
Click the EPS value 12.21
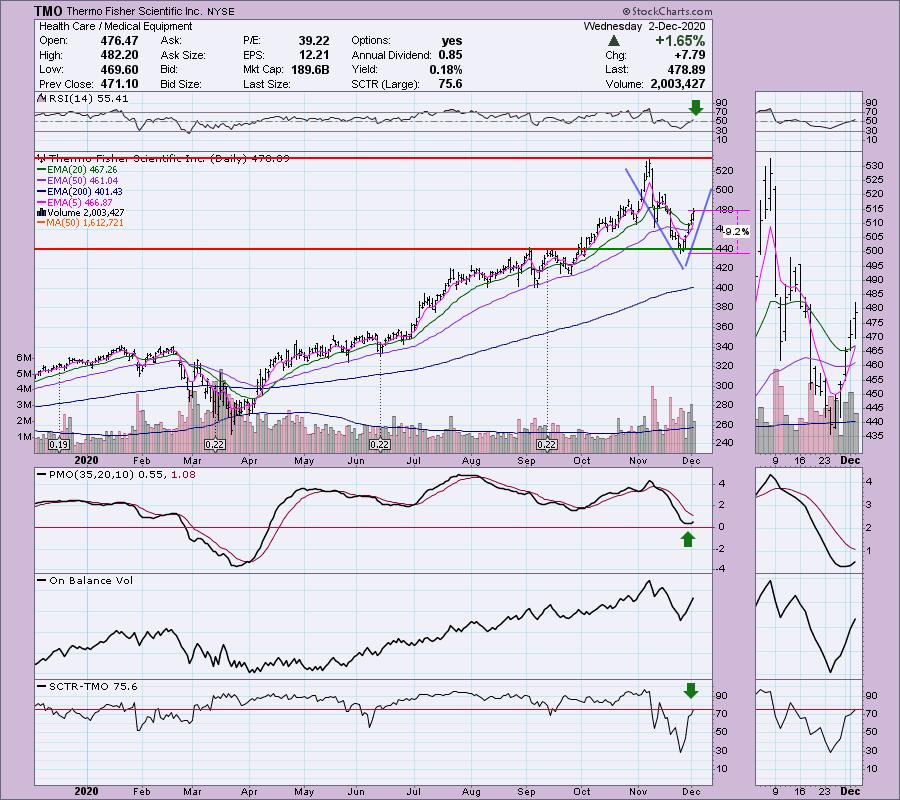[x=314, y=55]
